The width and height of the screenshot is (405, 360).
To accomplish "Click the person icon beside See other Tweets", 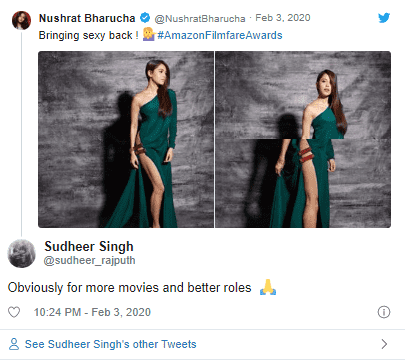I will tap(14, 344).
